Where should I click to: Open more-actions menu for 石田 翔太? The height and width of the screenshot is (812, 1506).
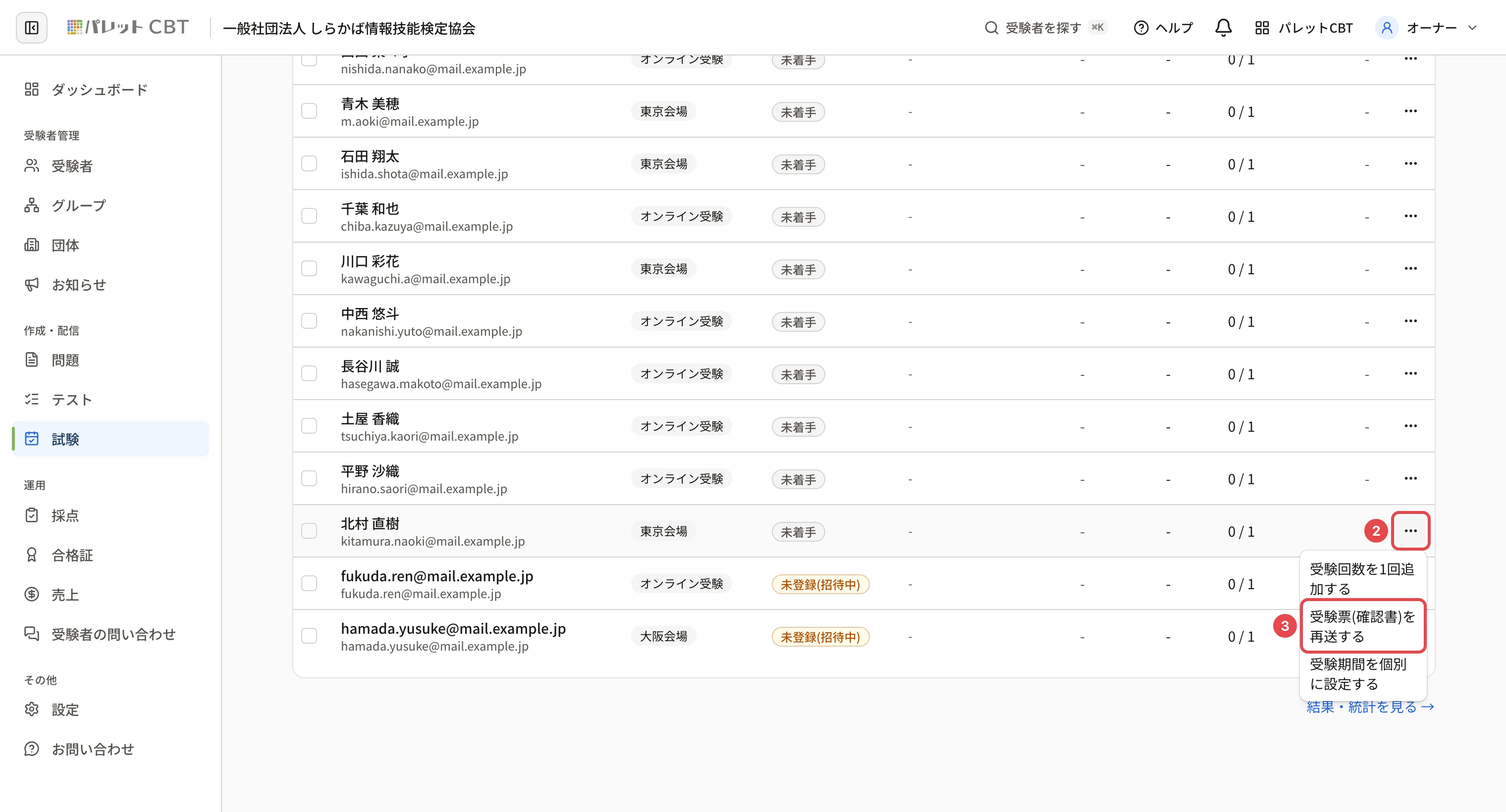click(x=1410, y=163)
